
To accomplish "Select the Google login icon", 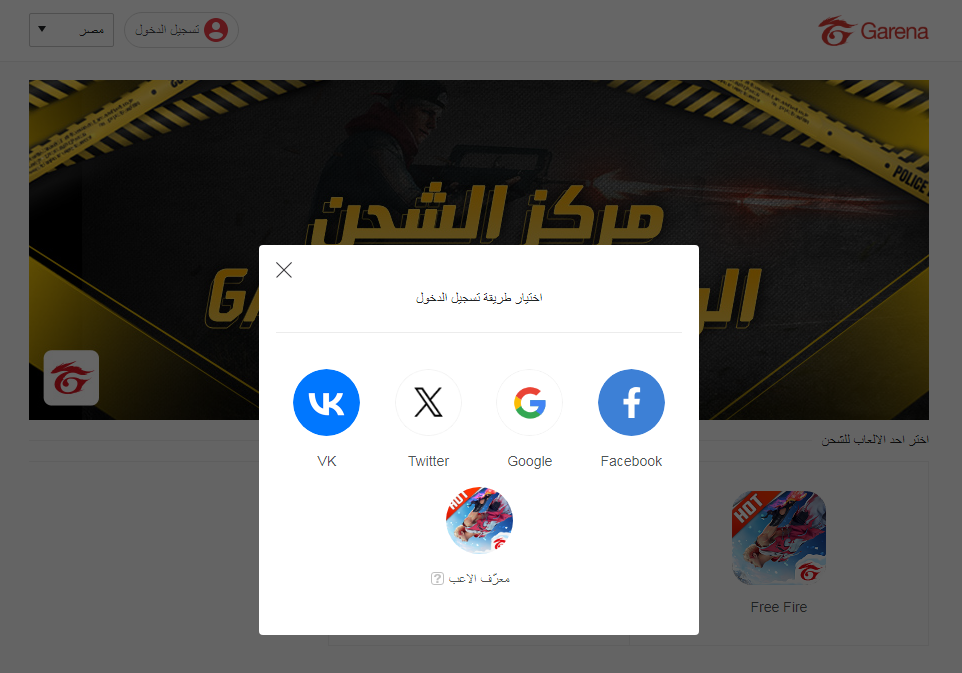I will (x=529, y=402).
